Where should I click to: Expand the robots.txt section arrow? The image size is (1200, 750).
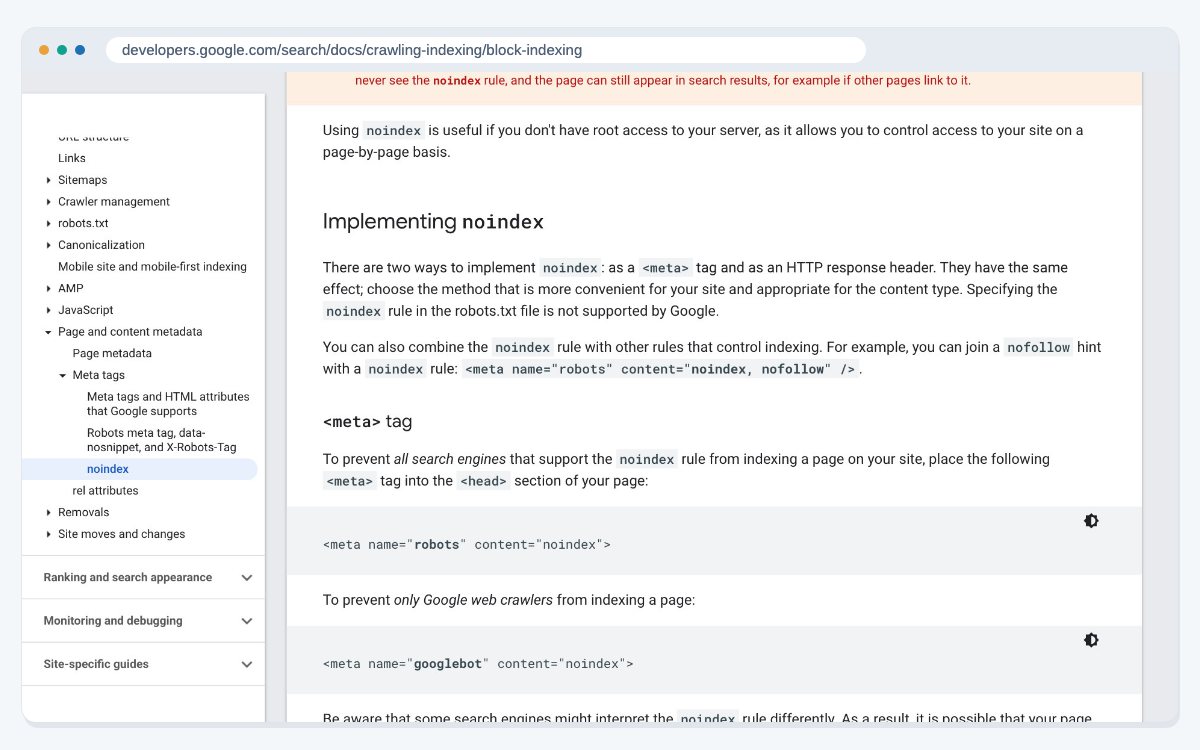coord(49,224)
